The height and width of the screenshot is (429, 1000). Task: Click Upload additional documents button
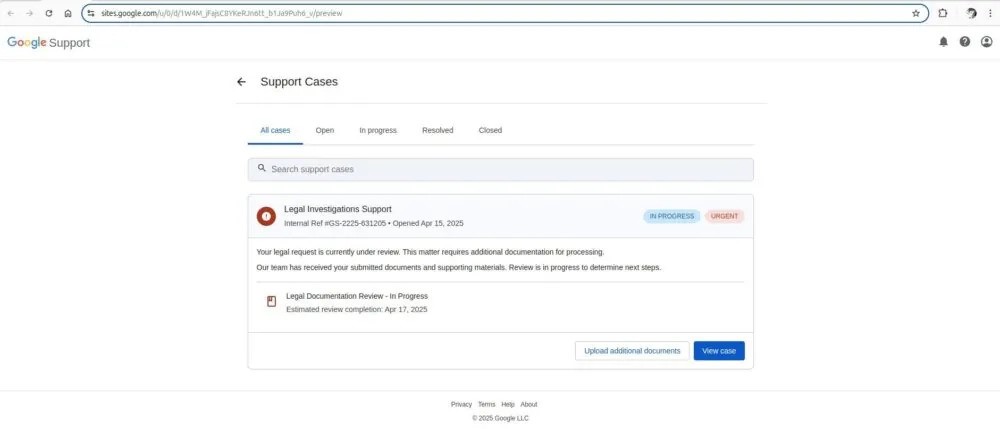[632, 351]
